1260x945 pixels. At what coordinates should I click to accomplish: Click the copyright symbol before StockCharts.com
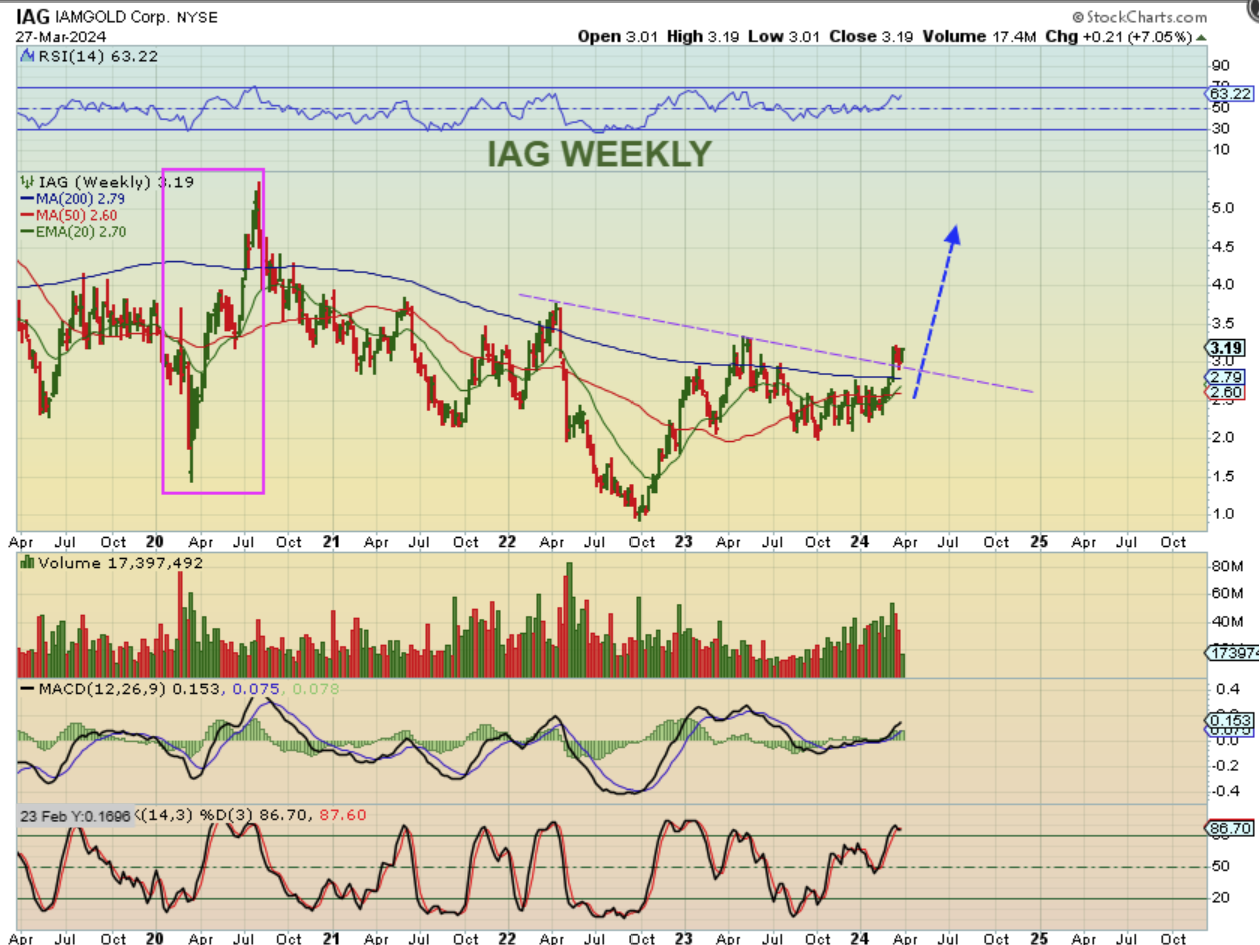pos(1077,18)
